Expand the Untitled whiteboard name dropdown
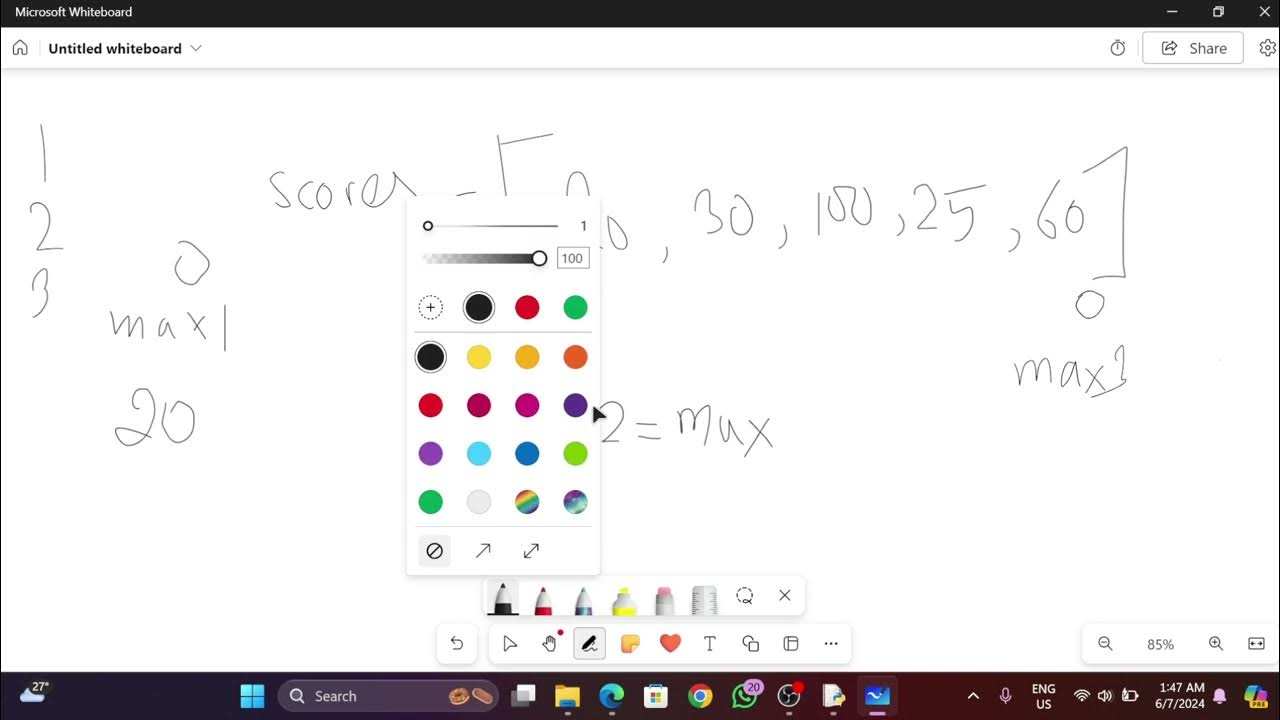Screen dimensions: 1280x720 [196, 48]
